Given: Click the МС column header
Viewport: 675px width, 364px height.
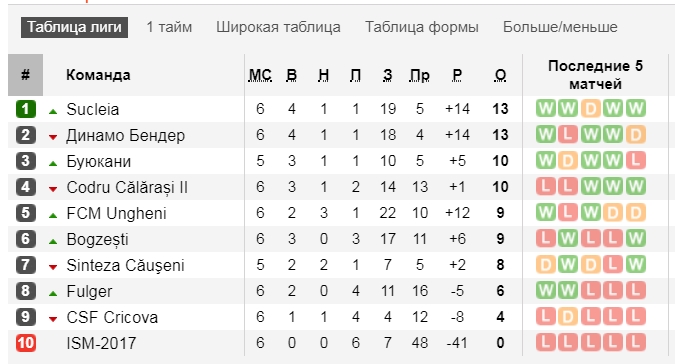Looking at the screenshot, I should [260, 75].
